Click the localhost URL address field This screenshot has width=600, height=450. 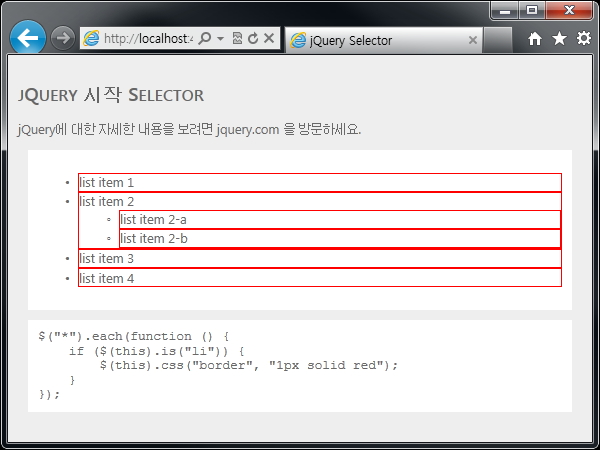click(x=148, y=38)
